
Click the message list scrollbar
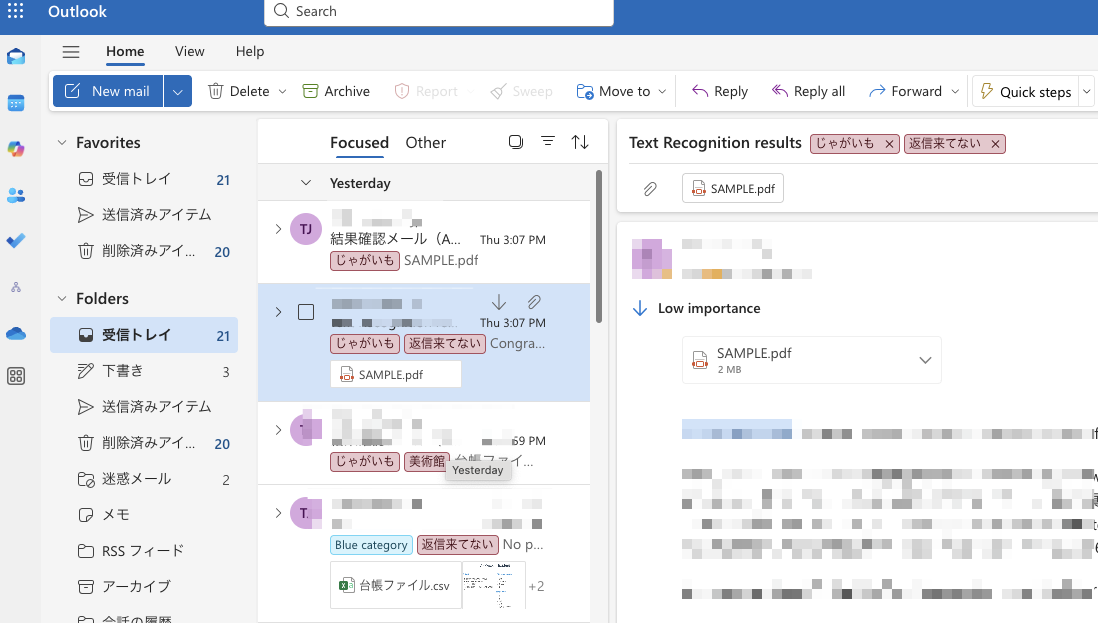click(x=599, y=246)
